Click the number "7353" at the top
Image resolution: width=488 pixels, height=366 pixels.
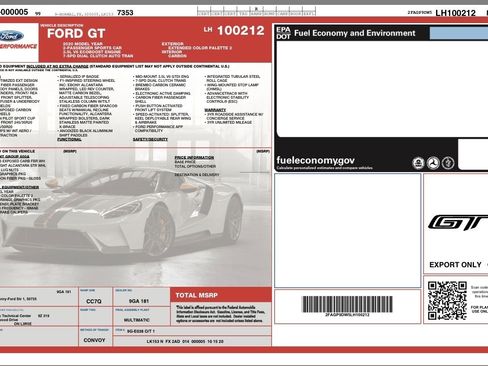[x=125, y=13]
